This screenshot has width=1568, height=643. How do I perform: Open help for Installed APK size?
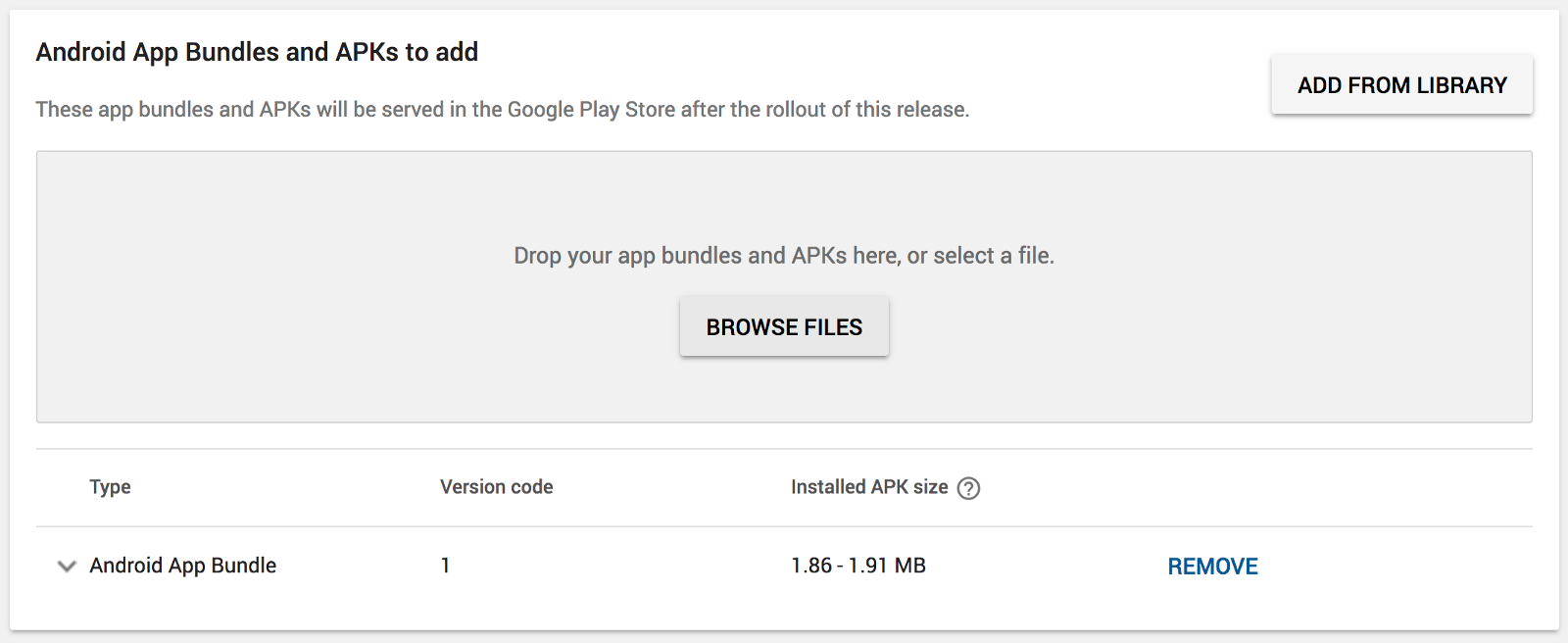click(968, 488)
